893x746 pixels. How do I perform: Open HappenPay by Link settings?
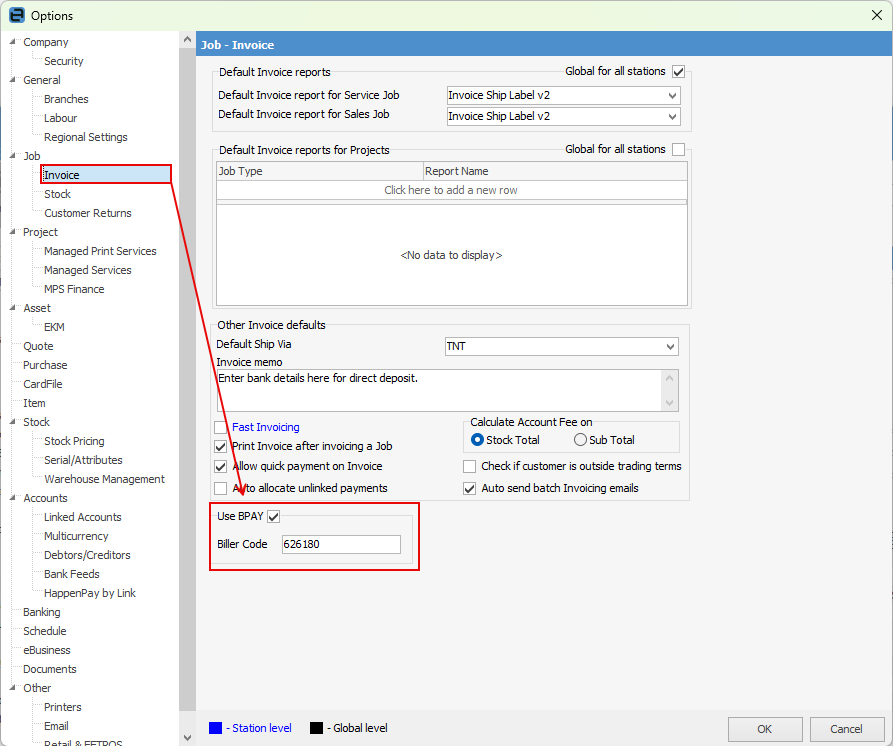click(x=89, y=593)
